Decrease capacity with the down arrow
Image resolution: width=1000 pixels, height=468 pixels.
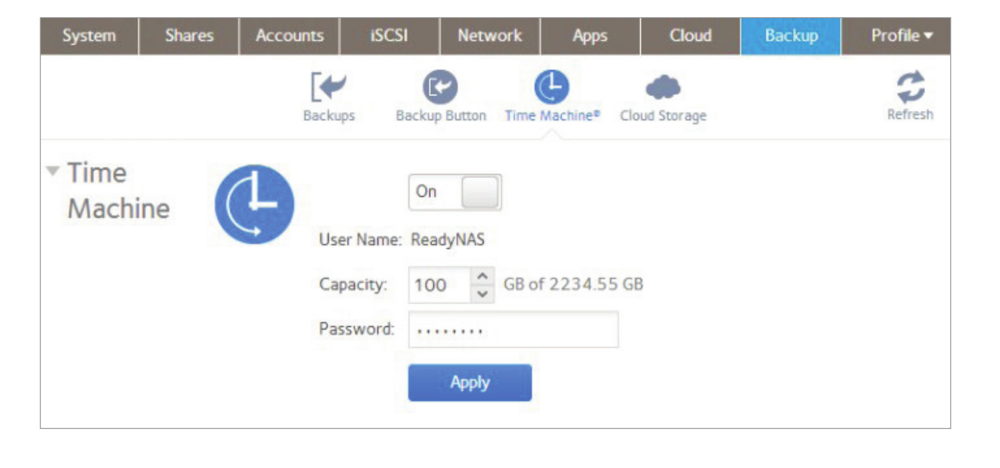coord(482,293)
